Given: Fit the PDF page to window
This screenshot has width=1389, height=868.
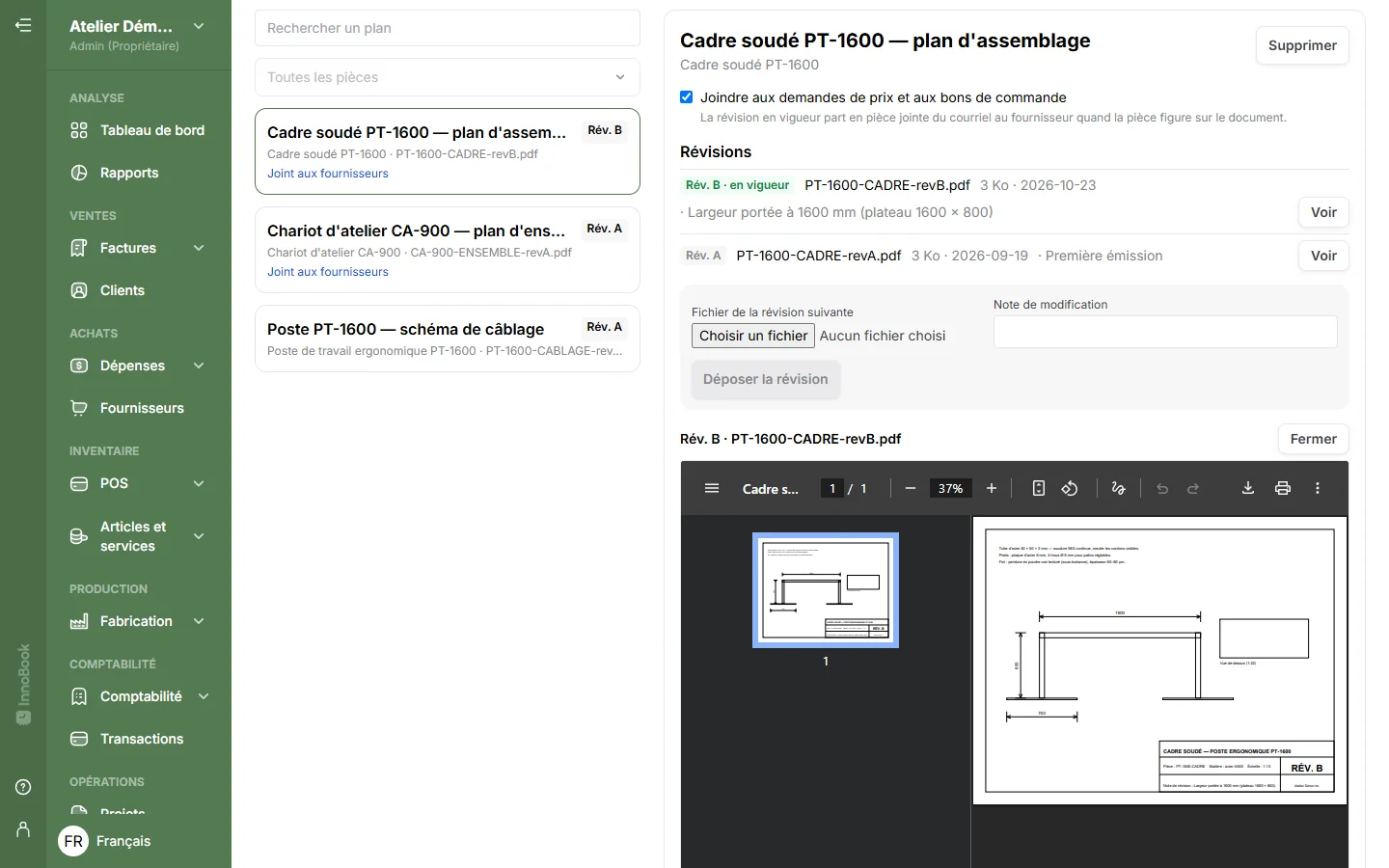Looking at the screenshot, I should click(x=1039, y=489).
